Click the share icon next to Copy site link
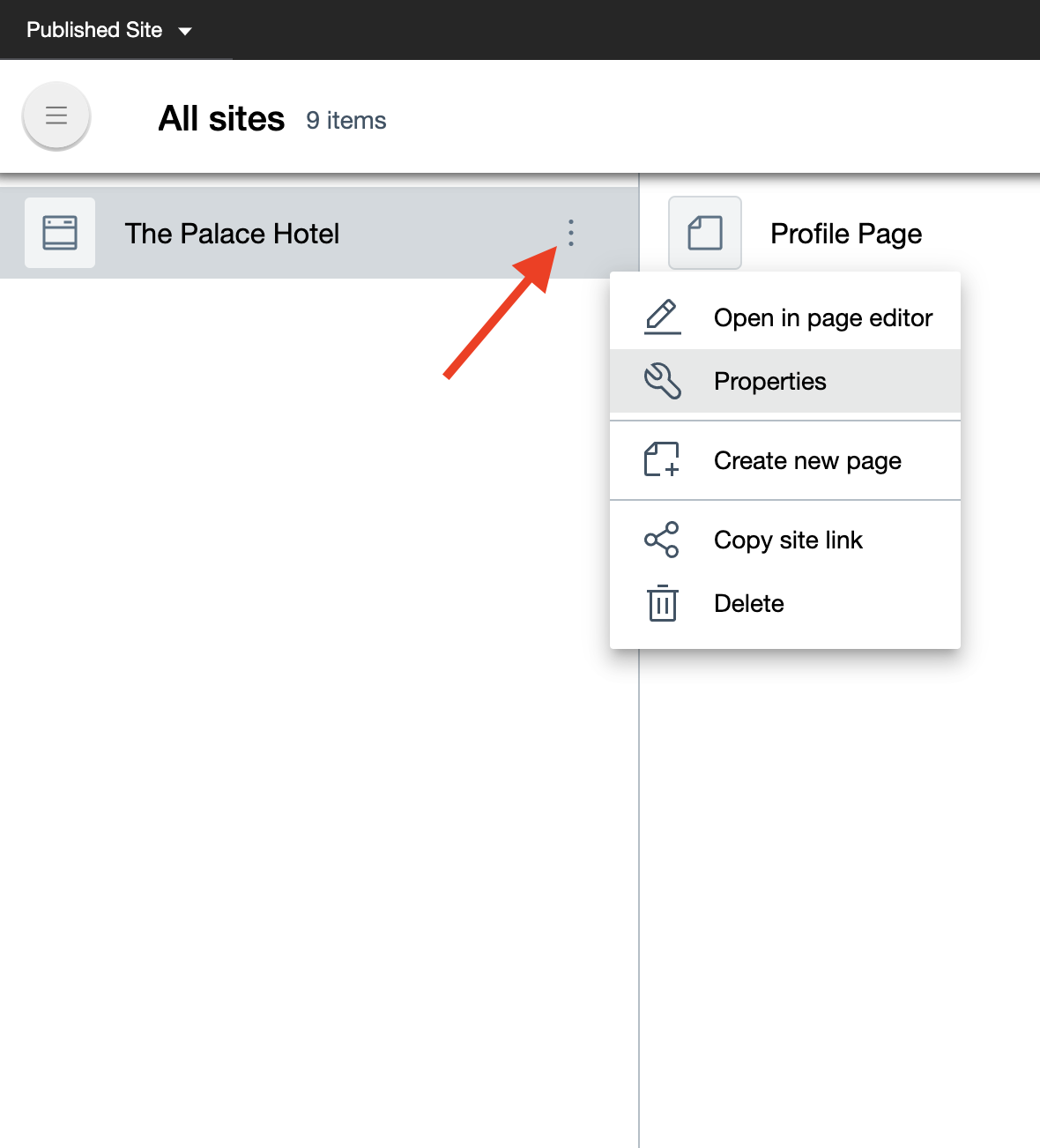The width and height of the screenshot is (1040, 1148). 662,539
